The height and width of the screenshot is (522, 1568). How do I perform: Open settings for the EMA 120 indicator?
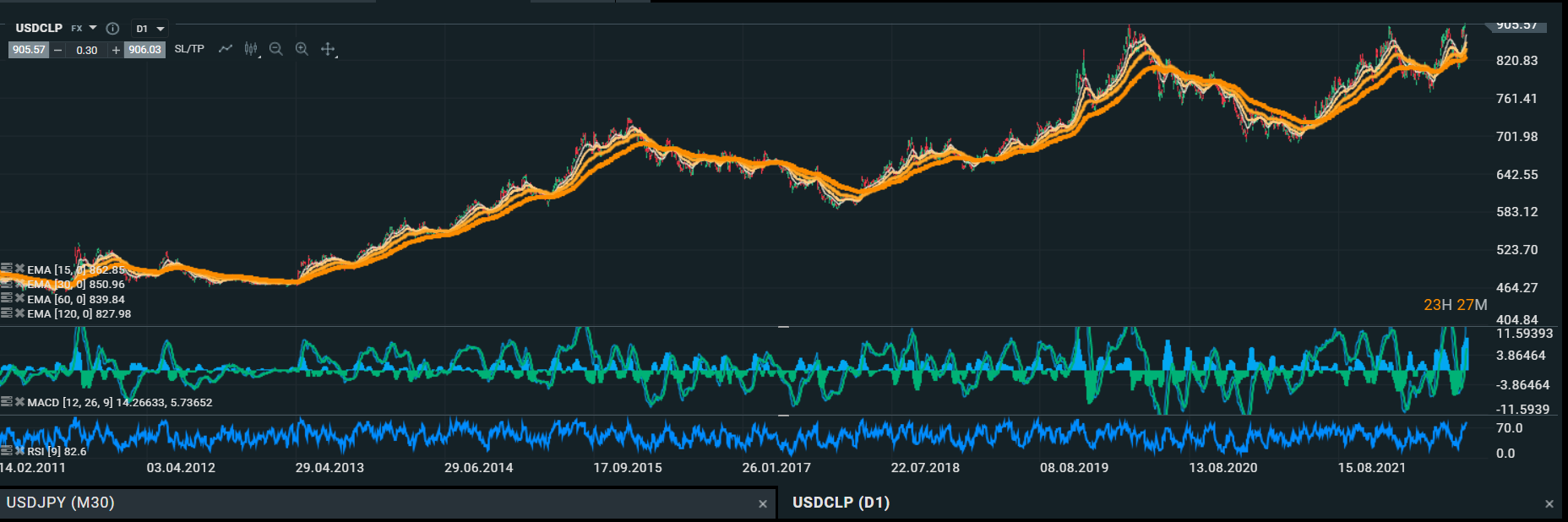pos(7,313)
